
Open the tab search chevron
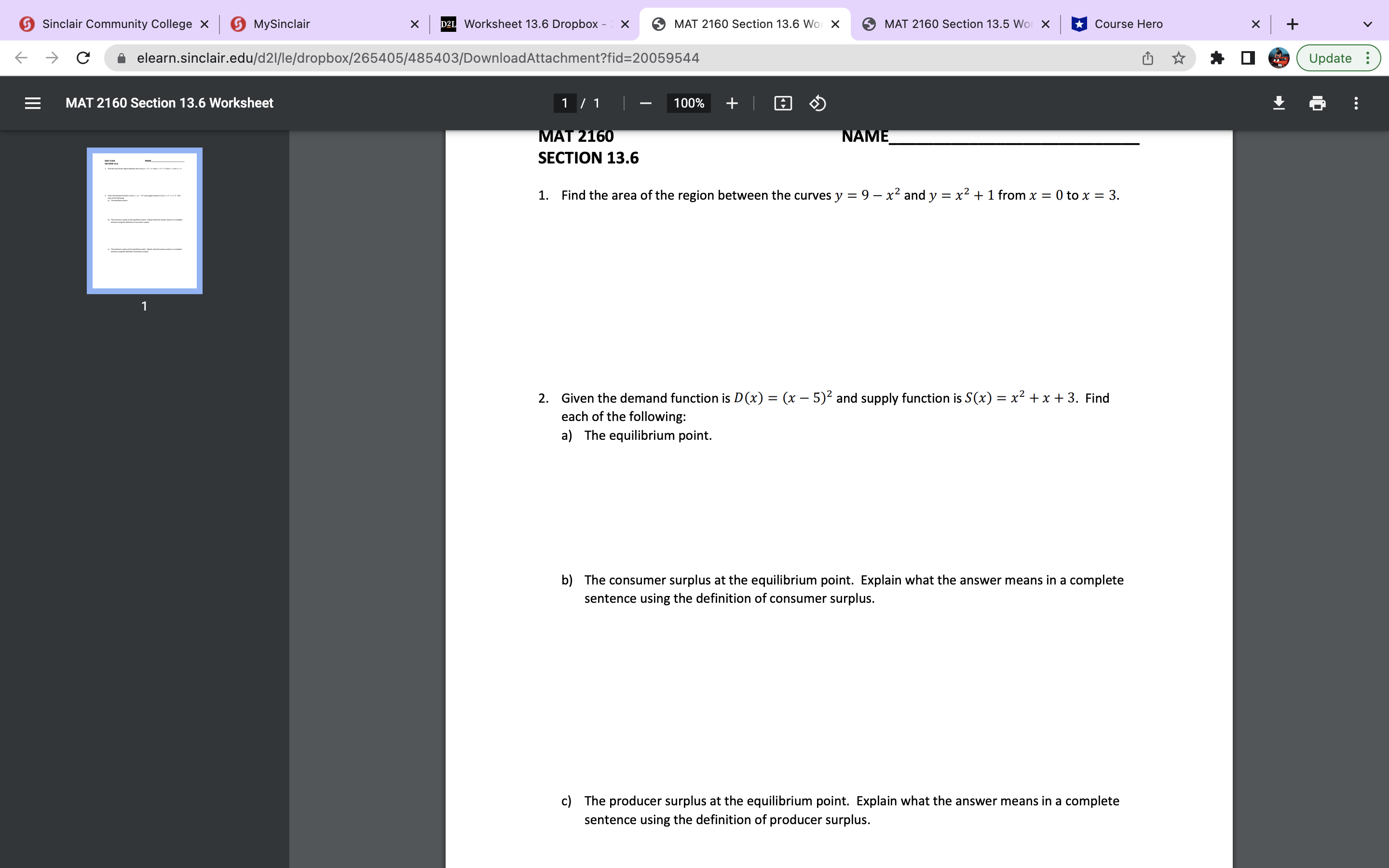tap(1368, 24)
